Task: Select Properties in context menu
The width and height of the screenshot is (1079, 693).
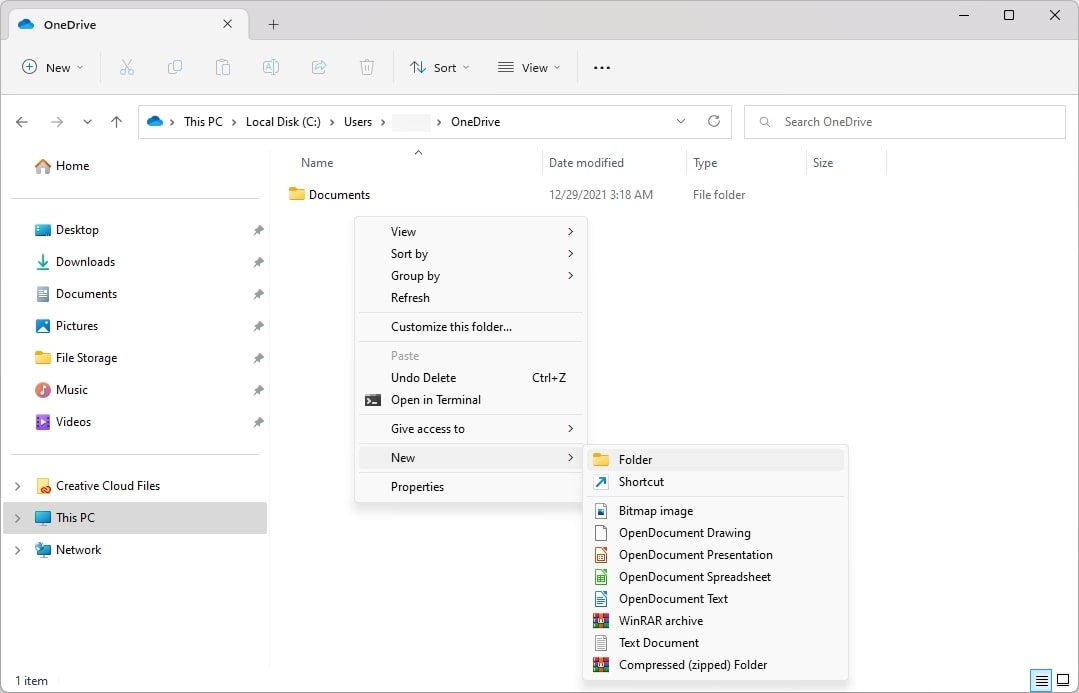Action: tap(471, 487)
